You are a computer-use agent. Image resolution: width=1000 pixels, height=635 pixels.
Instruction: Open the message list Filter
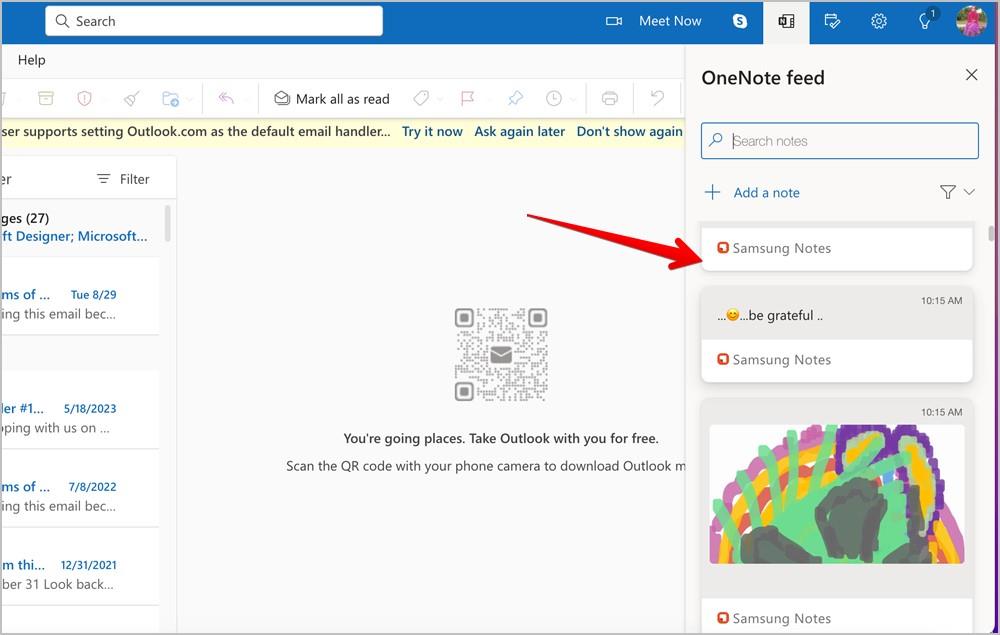[123, 179]
